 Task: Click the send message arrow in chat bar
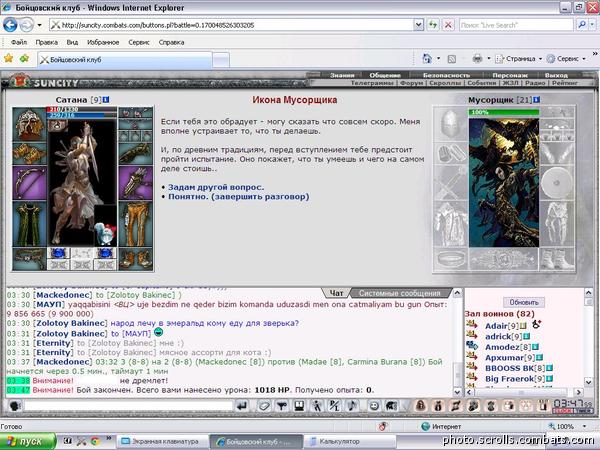[242, 406]
